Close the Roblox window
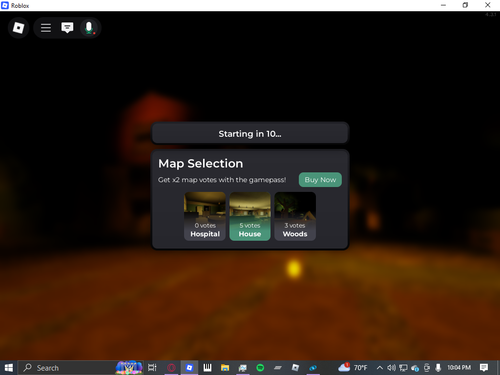The image size is (500, 375). click(488, 5)
